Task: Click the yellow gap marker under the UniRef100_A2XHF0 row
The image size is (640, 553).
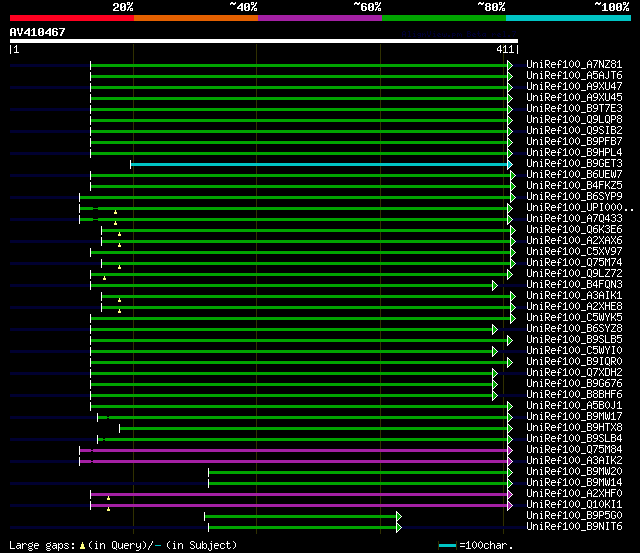Action: tap(108, 498)
